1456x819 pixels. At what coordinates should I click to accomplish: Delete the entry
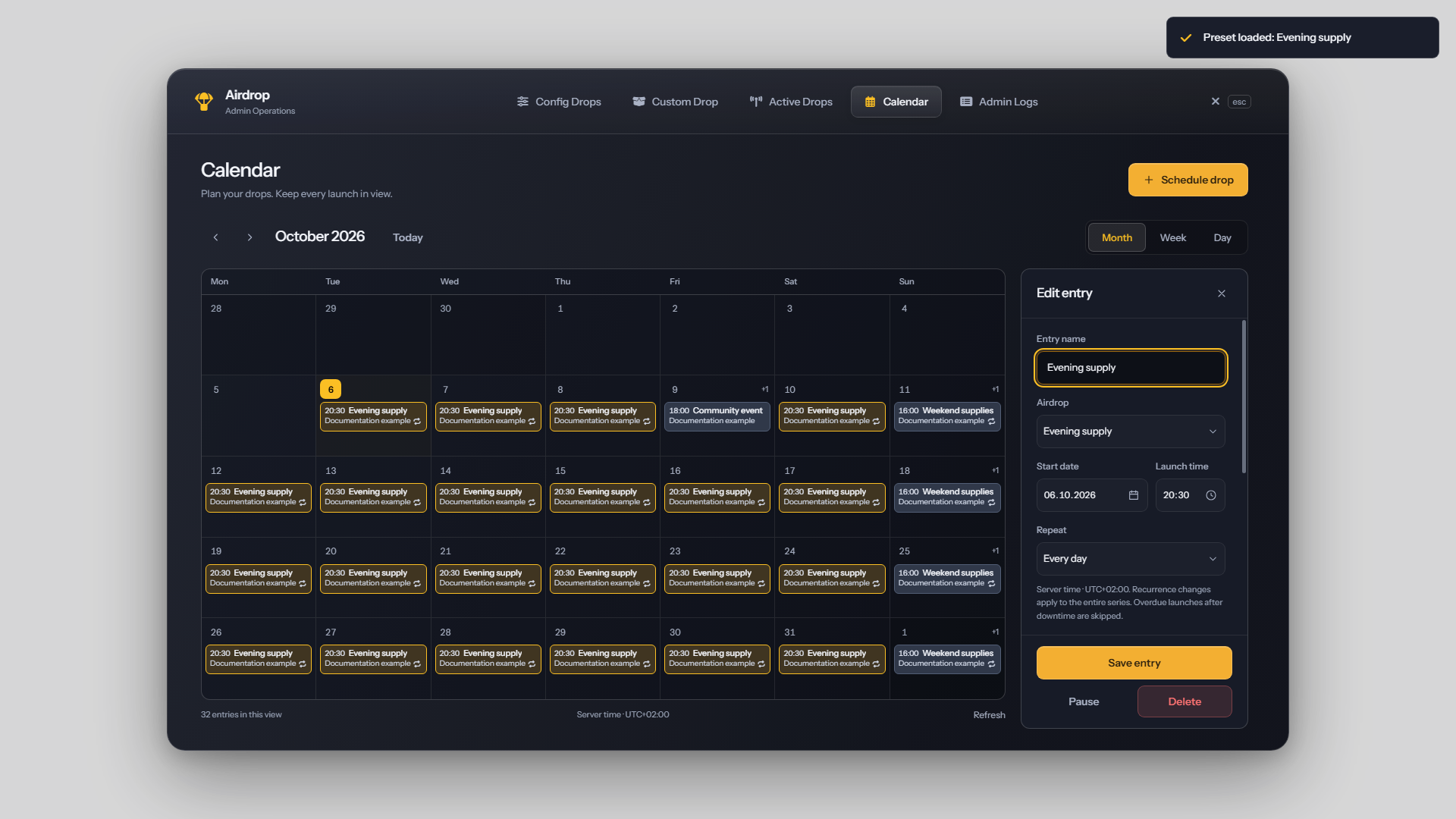coord(1185,701)
